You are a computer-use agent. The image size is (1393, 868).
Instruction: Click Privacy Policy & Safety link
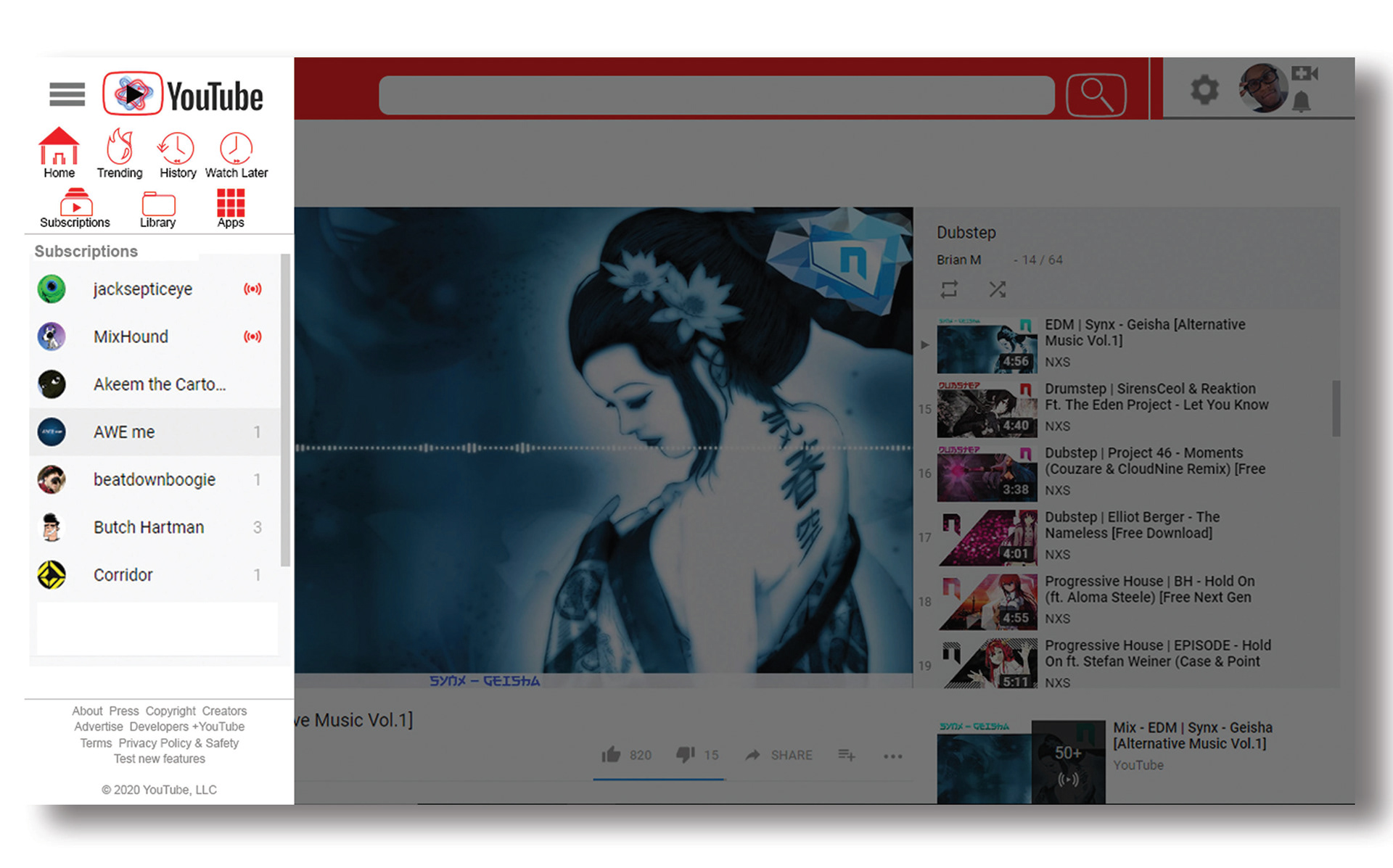coord(178,743)
